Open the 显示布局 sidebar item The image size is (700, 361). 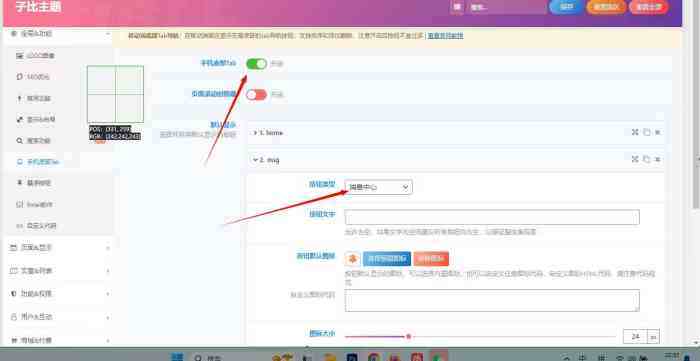(x=36, y=119)
